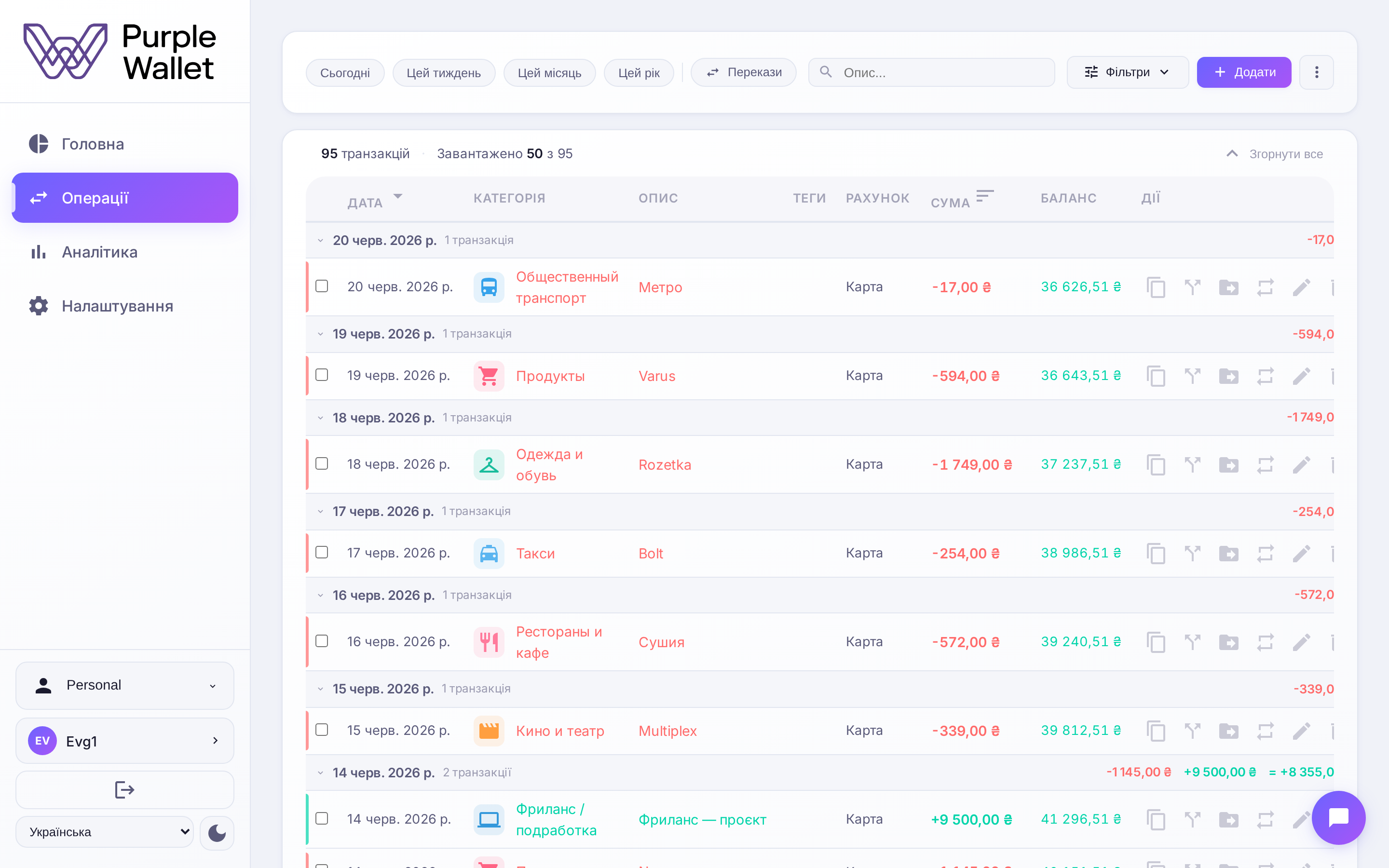
Task: Collapse the 14 черв. 2026 group
Action: [320, 773]
